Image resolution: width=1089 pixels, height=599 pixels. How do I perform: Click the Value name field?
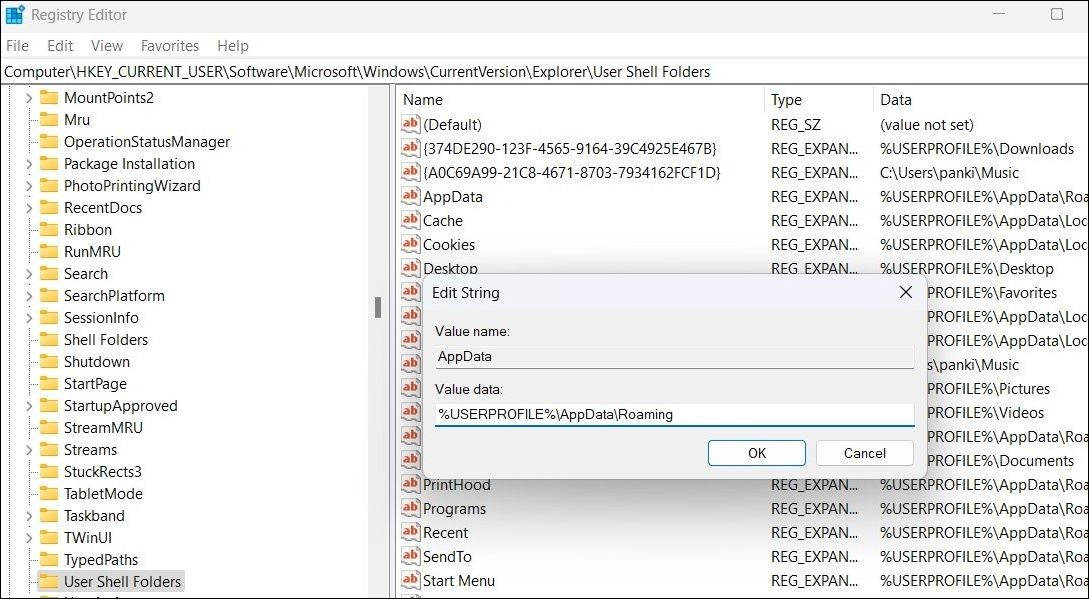(x=674, y=356)
